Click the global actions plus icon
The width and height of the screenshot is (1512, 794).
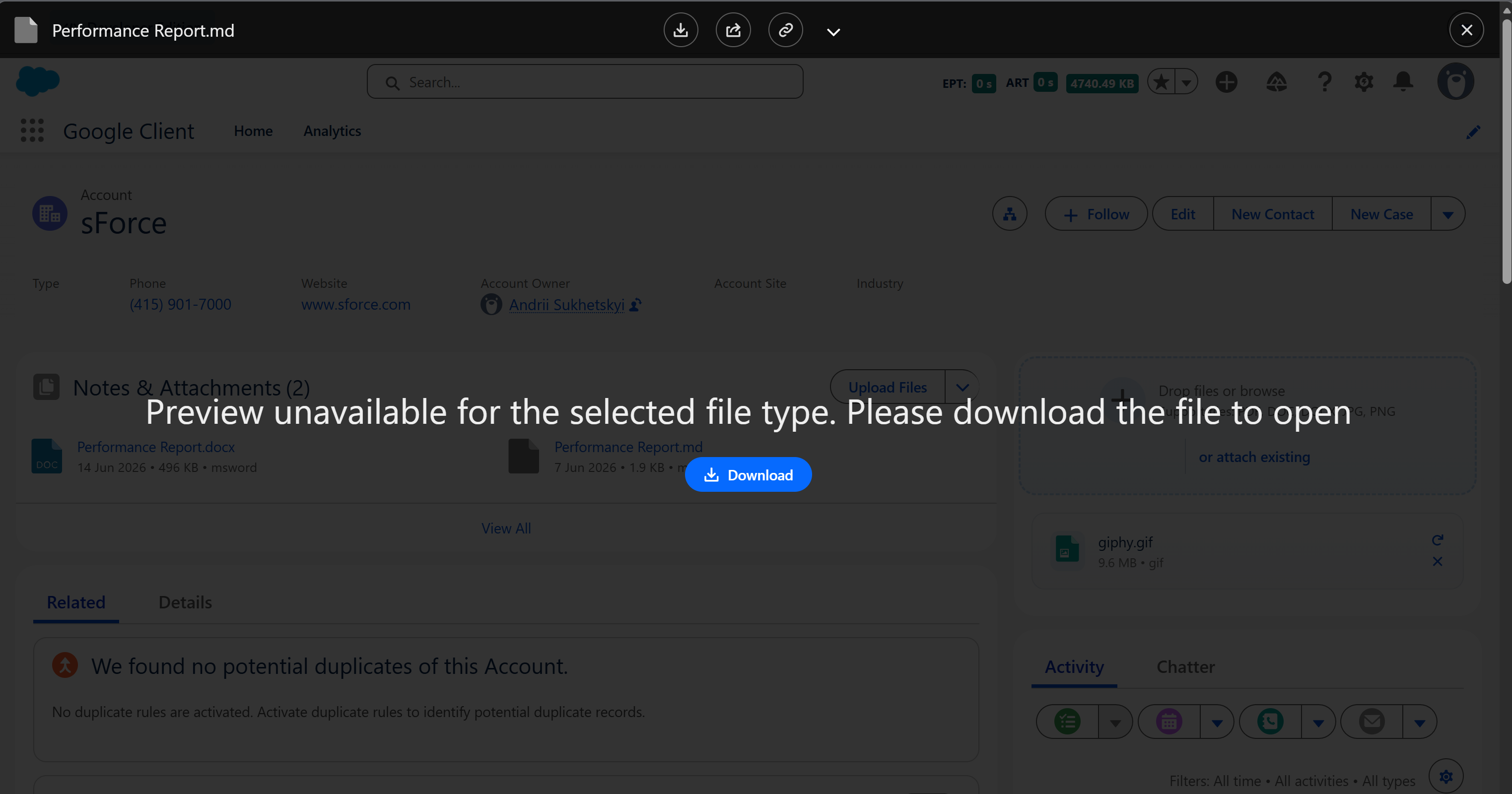tap(1226, 81)
